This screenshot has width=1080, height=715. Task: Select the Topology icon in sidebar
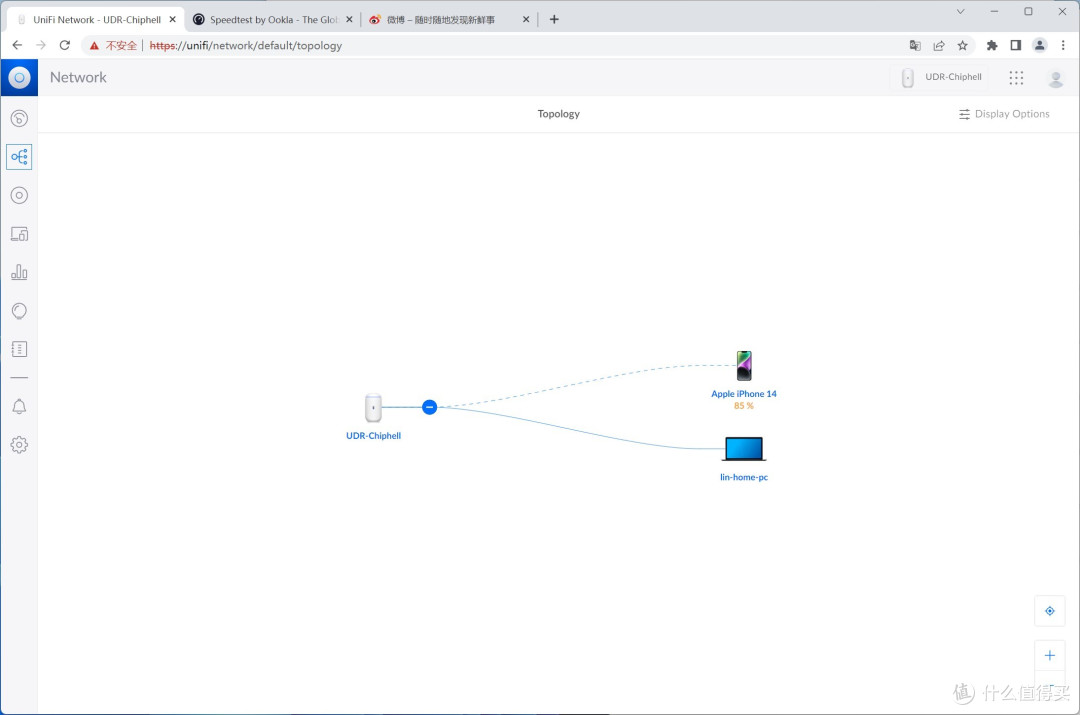click(x=19, y=157)
